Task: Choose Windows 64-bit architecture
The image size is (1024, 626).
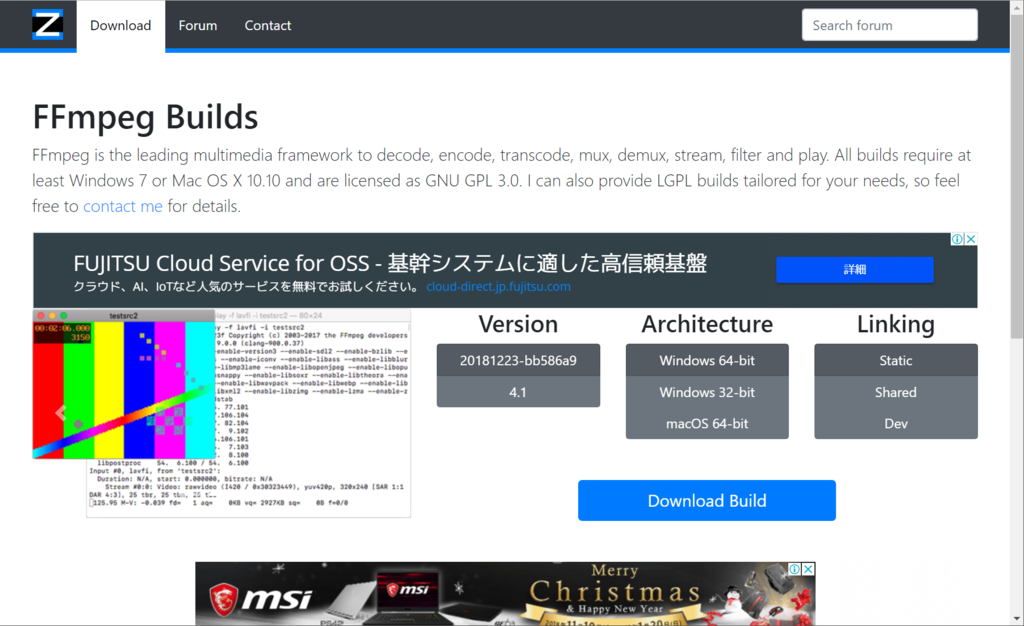Action: point(707,360)
